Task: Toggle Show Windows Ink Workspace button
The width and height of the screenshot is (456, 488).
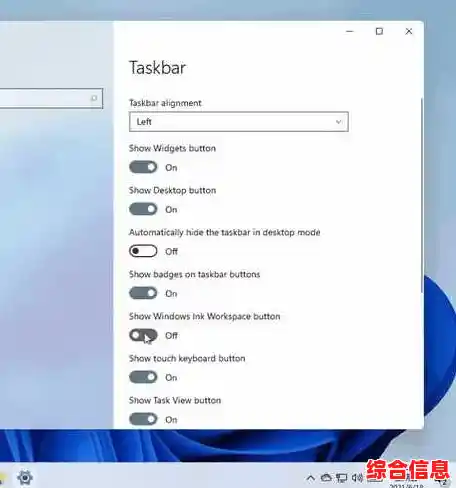Action: click(x=143, y=335)
